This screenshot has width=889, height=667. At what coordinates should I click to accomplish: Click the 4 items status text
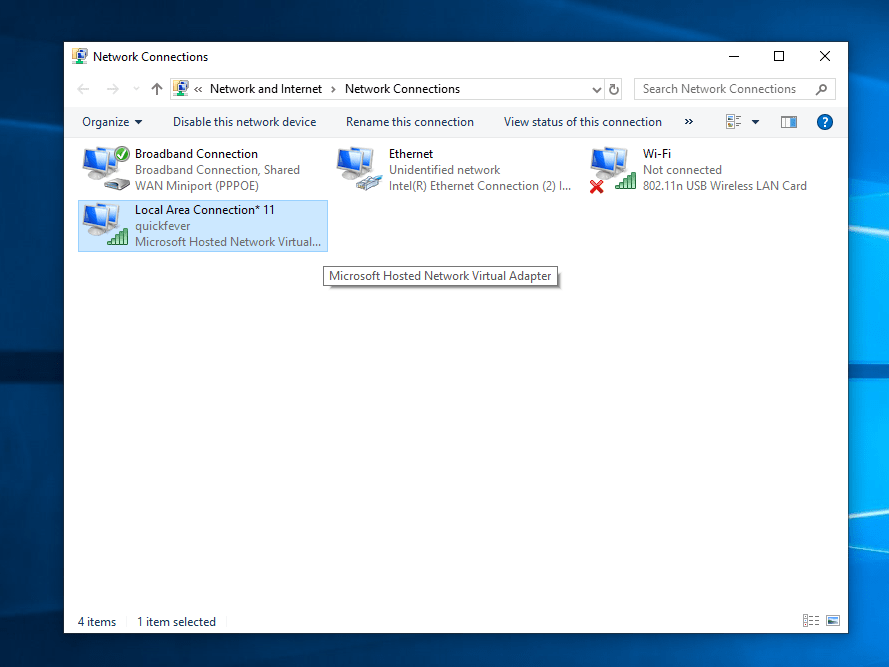pos(97,622)
